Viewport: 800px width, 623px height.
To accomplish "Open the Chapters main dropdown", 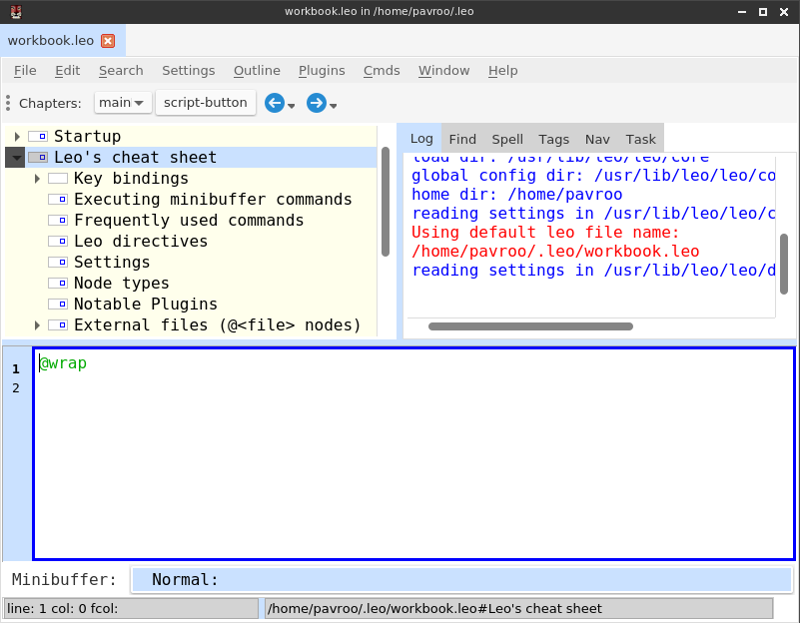I will click(122, 103).
